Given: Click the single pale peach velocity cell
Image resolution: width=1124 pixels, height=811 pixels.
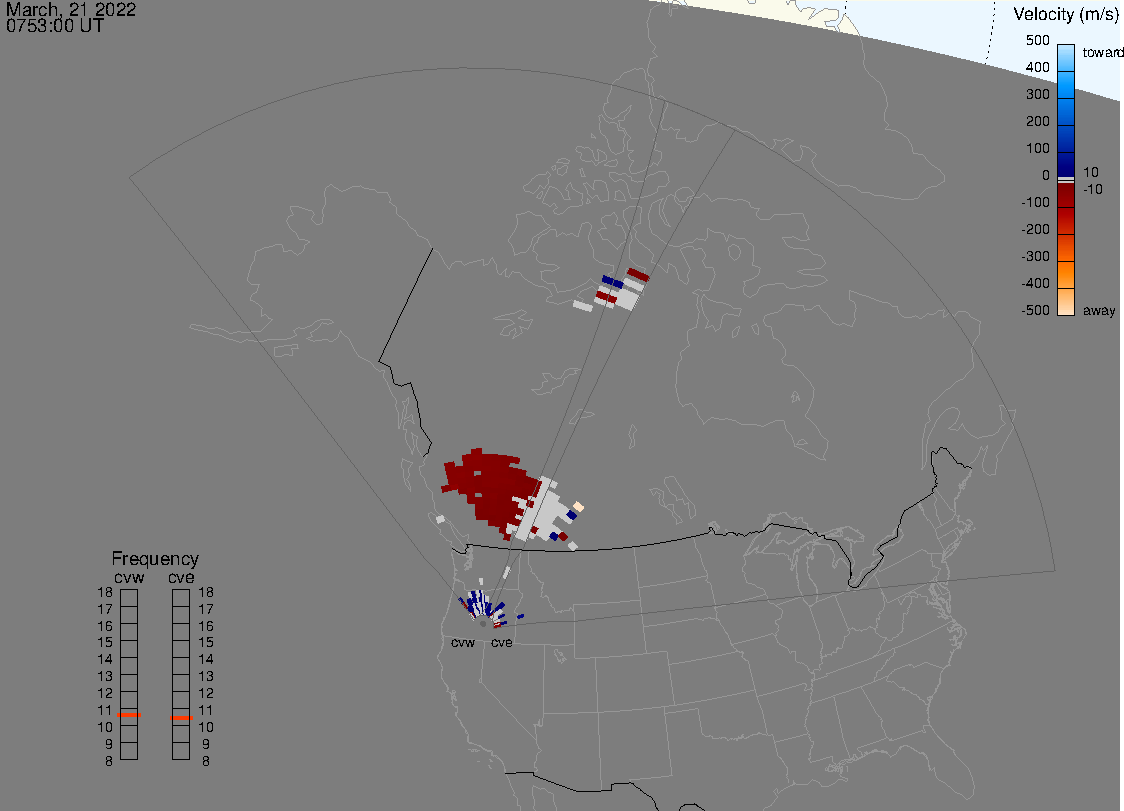Looking at the screenshot, I should [x=578, y=507].
